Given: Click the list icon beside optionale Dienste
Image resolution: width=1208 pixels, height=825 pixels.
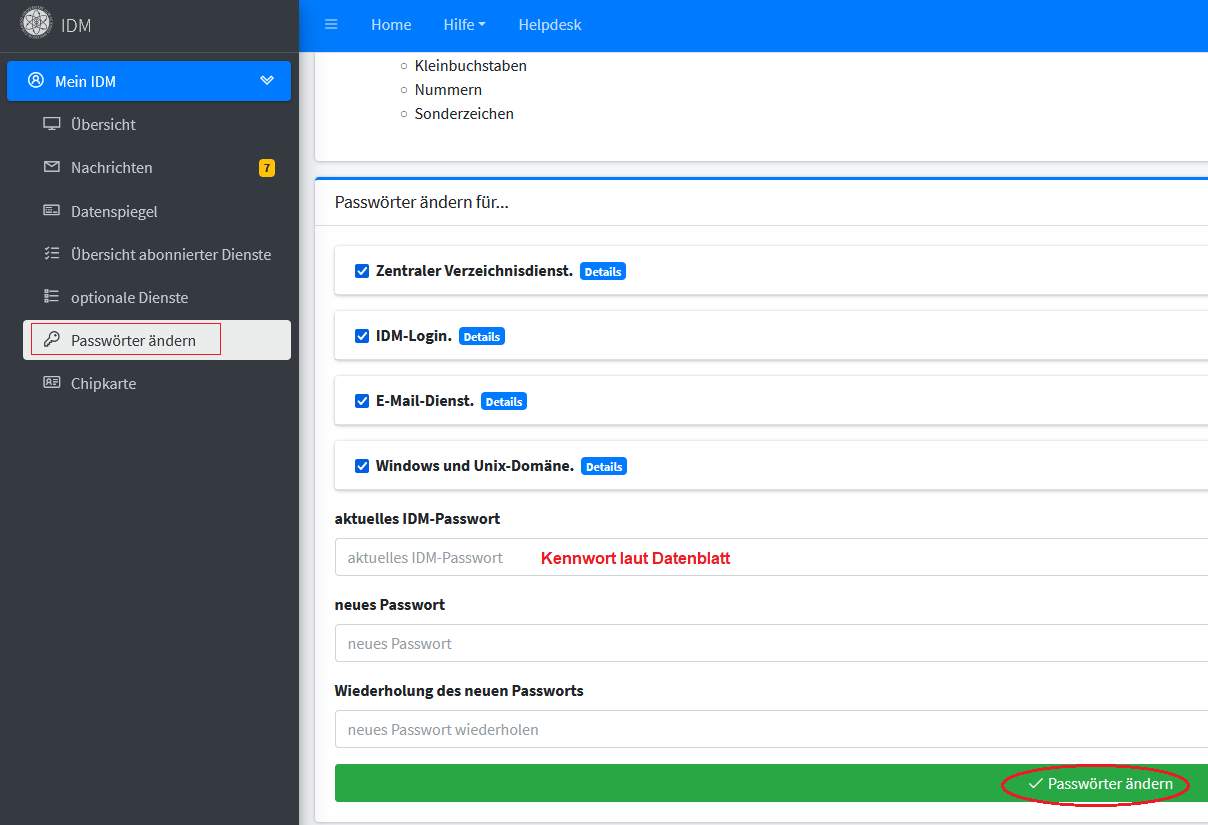Looking at the screenshot, I should point(52,297).
